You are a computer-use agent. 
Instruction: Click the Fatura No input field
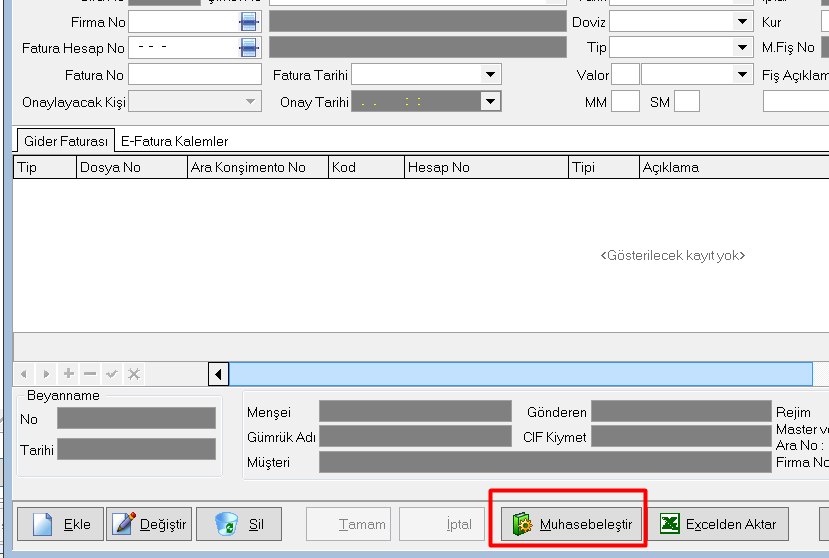click(x=194, y=74)
